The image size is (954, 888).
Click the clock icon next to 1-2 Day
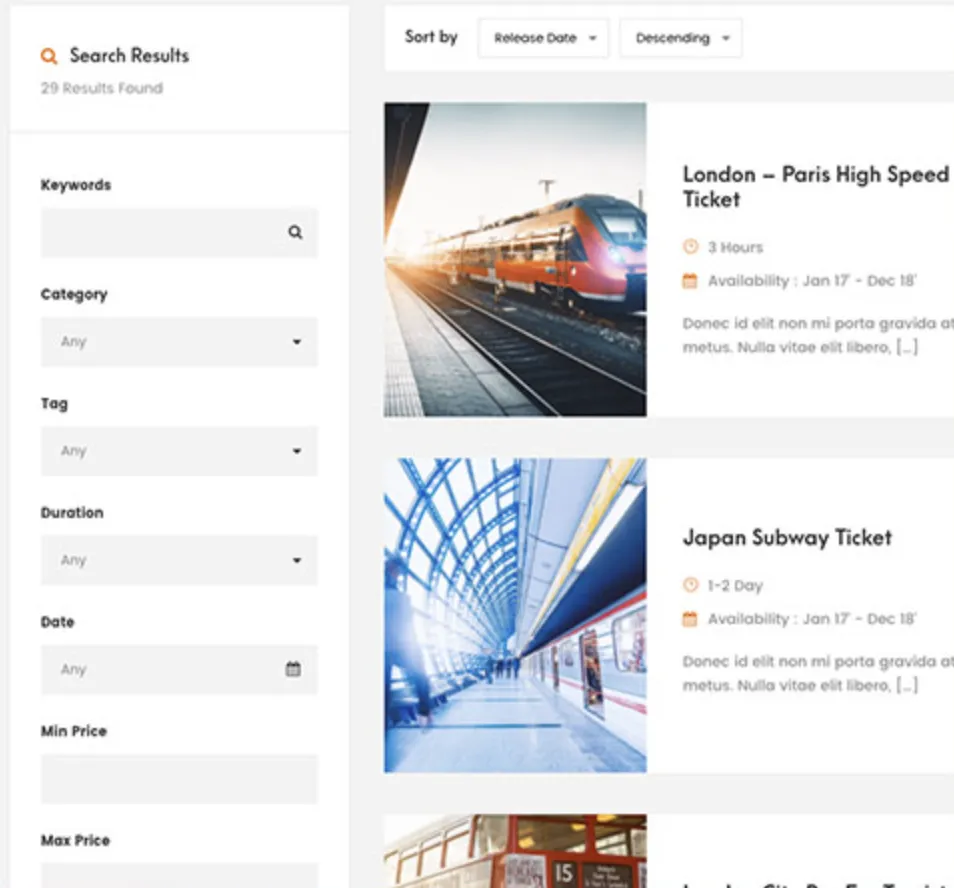[691, 585]
